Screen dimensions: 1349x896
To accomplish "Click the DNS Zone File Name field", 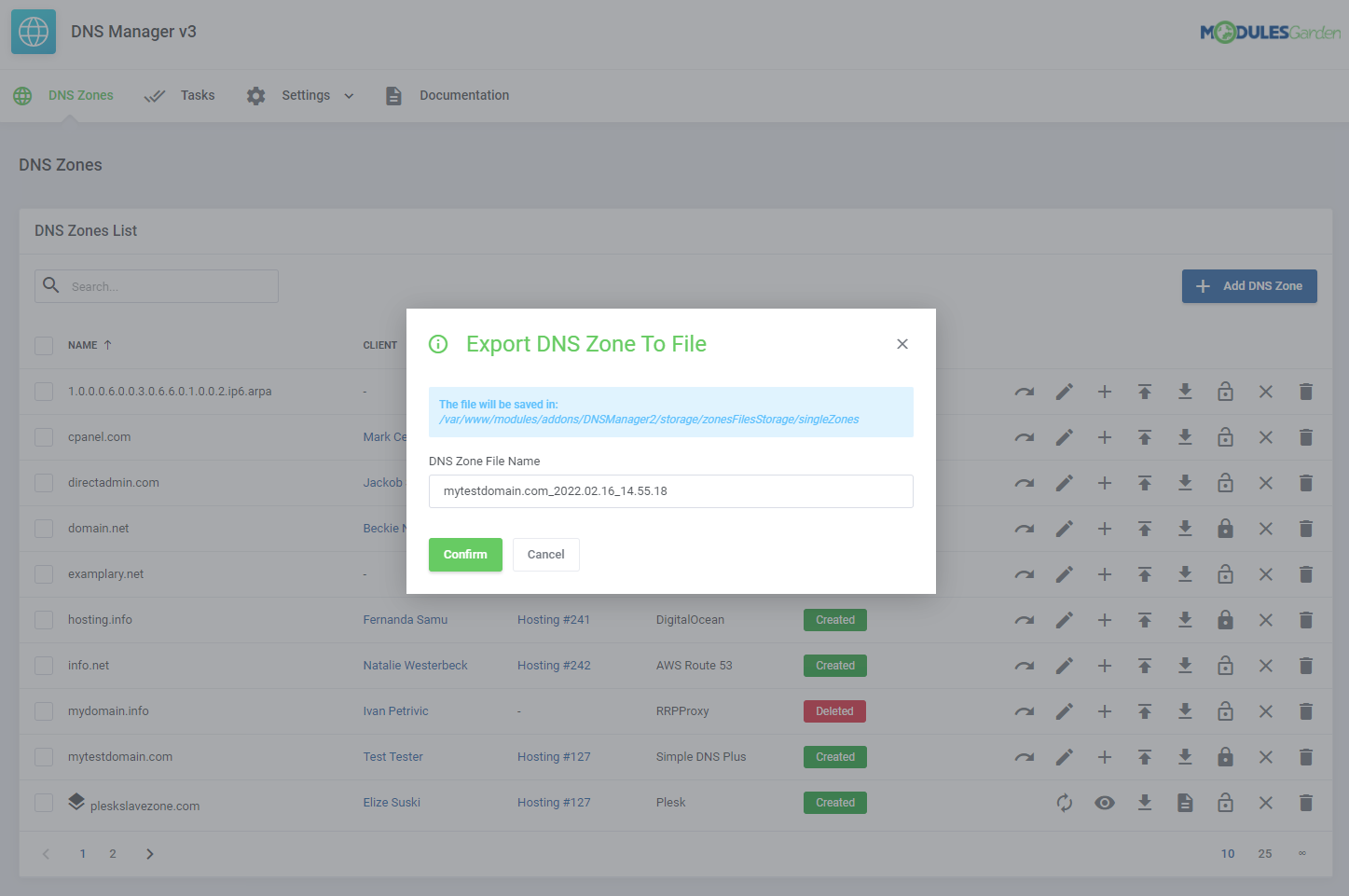I will pyautogui.click(x=671, y=491).
